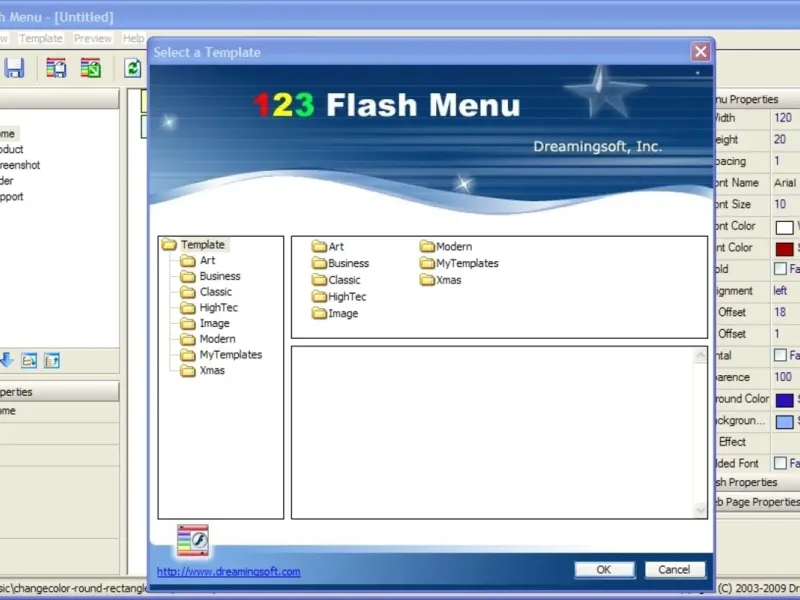Click the preview pane scroll down arrow
The image size is (800, 600).
pos(701,509)
